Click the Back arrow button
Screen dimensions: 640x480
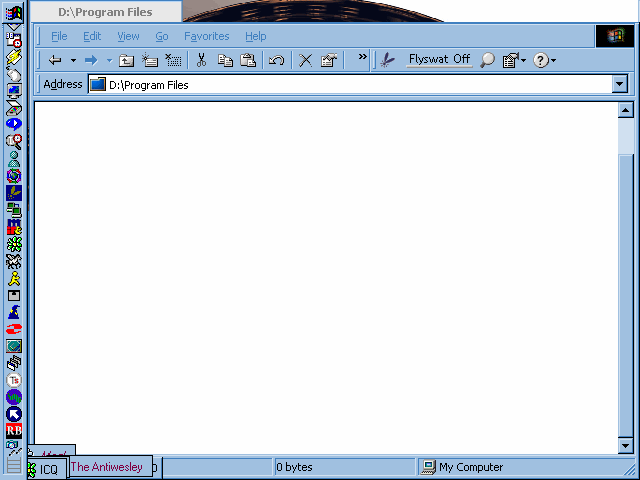pos(55,60)
